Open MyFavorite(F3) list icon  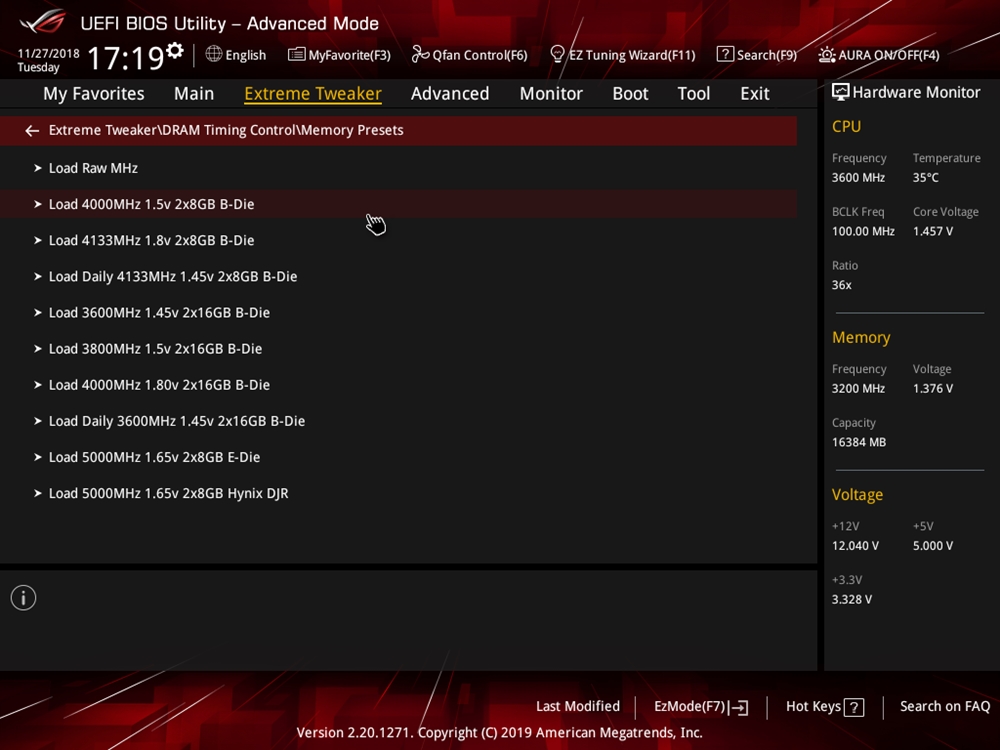coord(297,55)
